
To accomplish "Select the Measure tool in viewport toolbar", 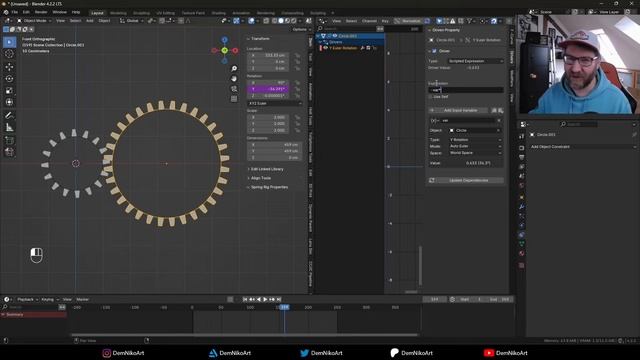I will point(9,127).
